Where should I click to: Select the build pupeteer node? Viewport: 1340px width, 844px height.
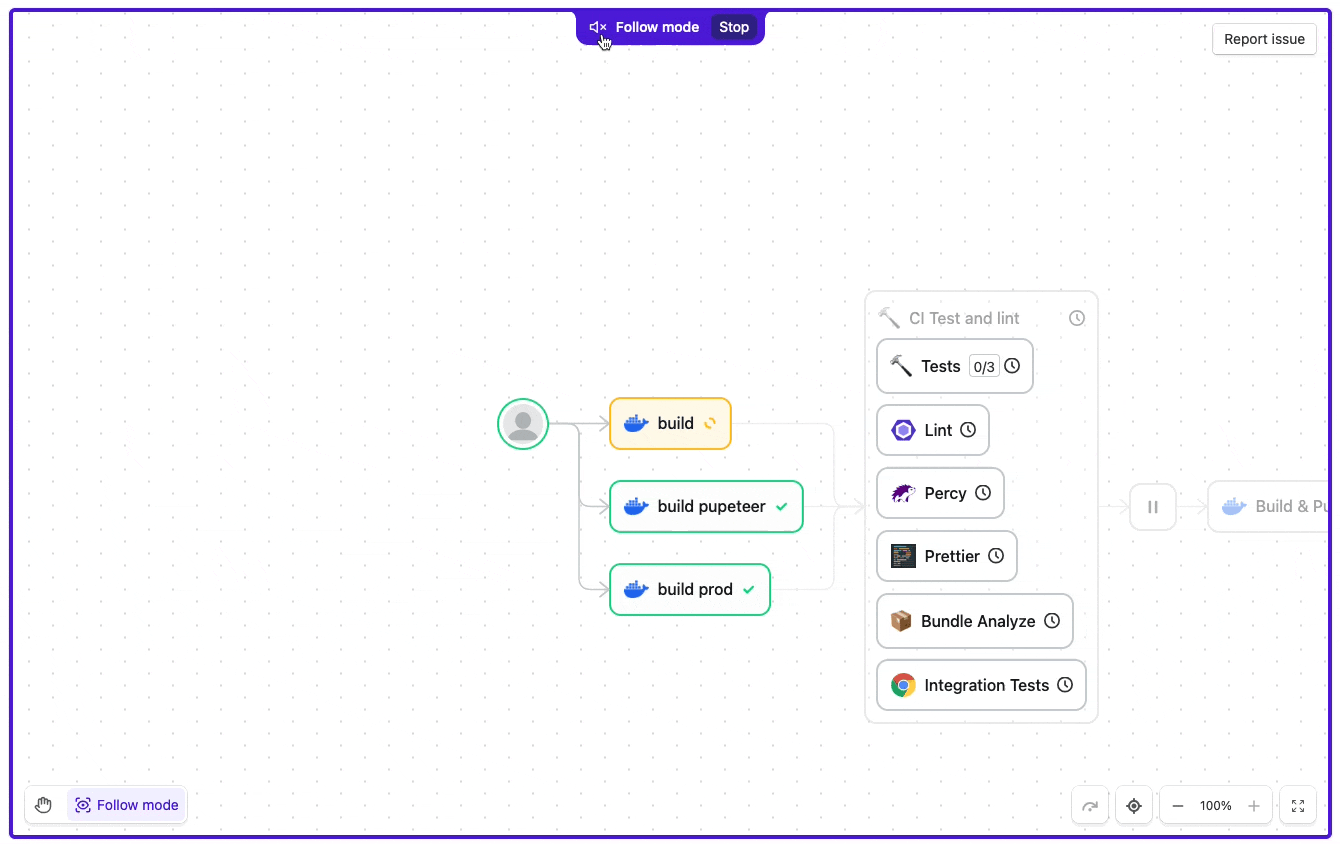tap(706, 506)
